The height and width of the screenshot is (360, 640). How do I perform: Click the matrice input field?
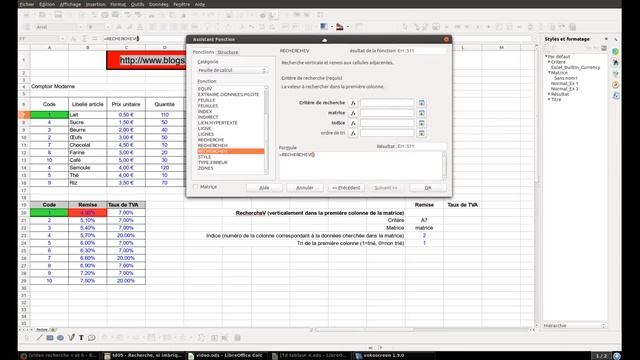387,113
